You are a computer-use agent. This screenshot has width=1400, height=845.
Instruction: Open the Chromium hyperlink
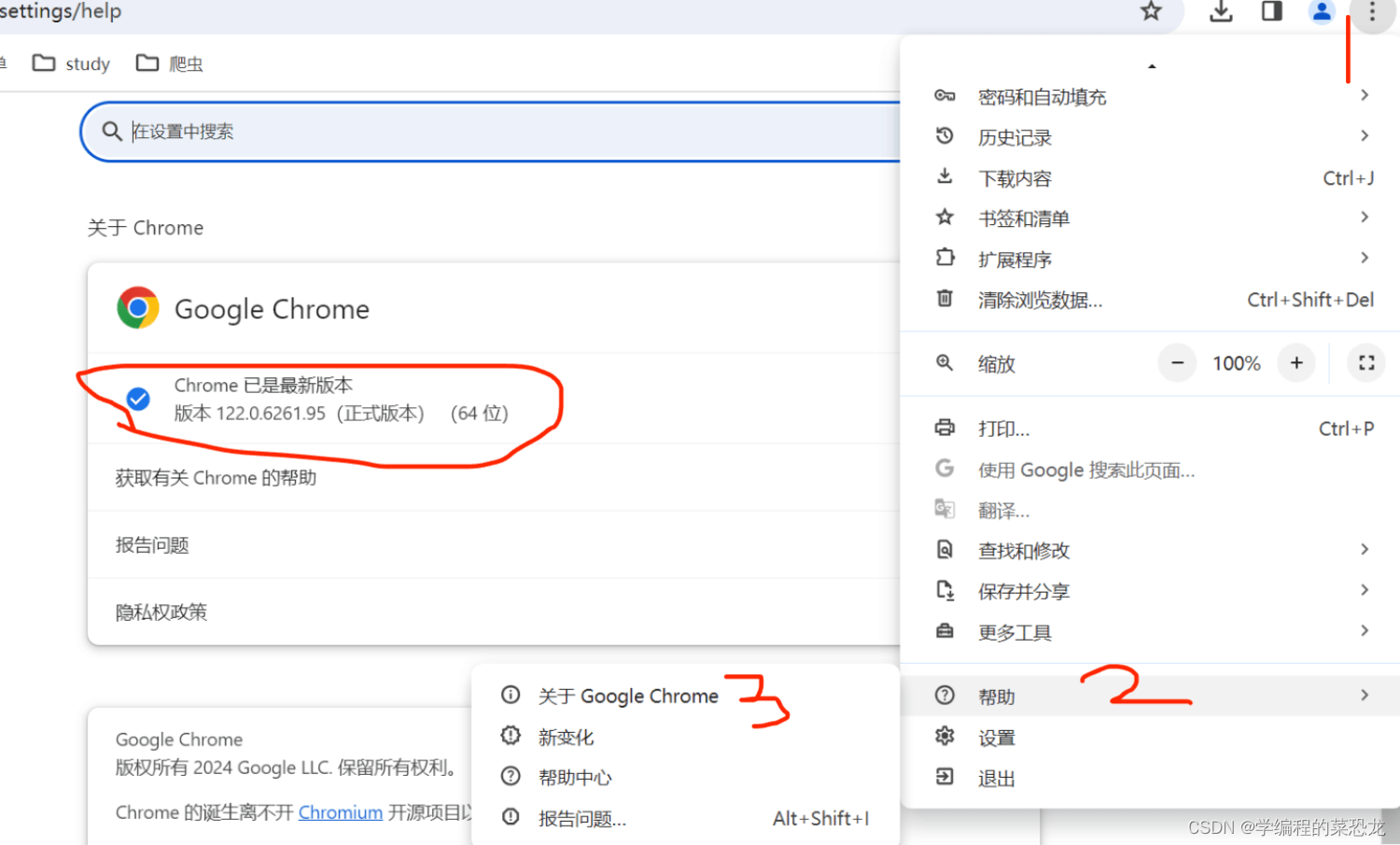(341, 812)
